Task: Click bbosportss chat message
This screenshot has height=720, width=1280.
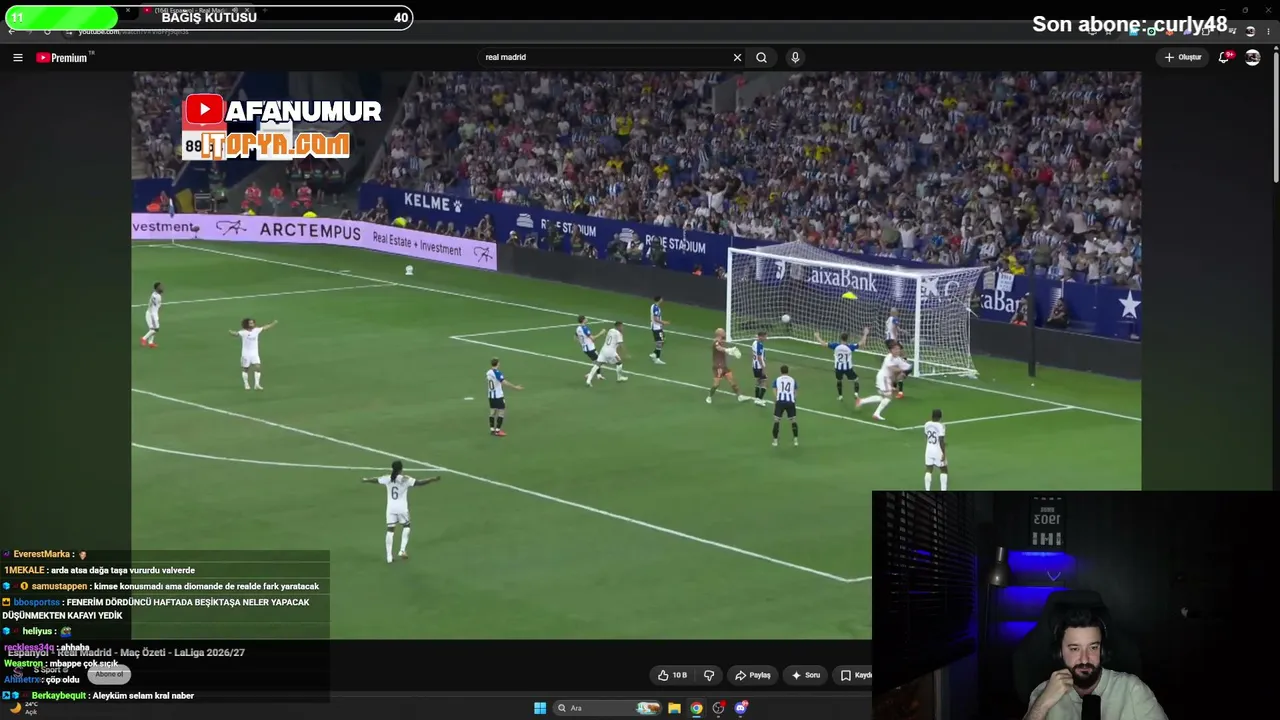Action: click(x=156, y=609)
